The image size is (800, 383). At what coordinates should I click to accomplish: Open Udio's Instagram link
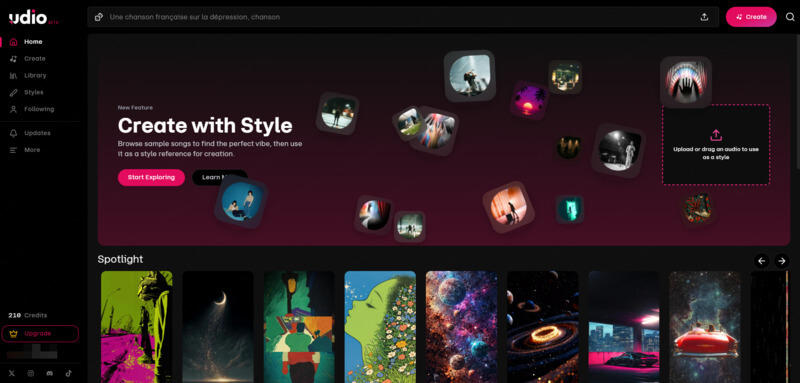[31, 373]
